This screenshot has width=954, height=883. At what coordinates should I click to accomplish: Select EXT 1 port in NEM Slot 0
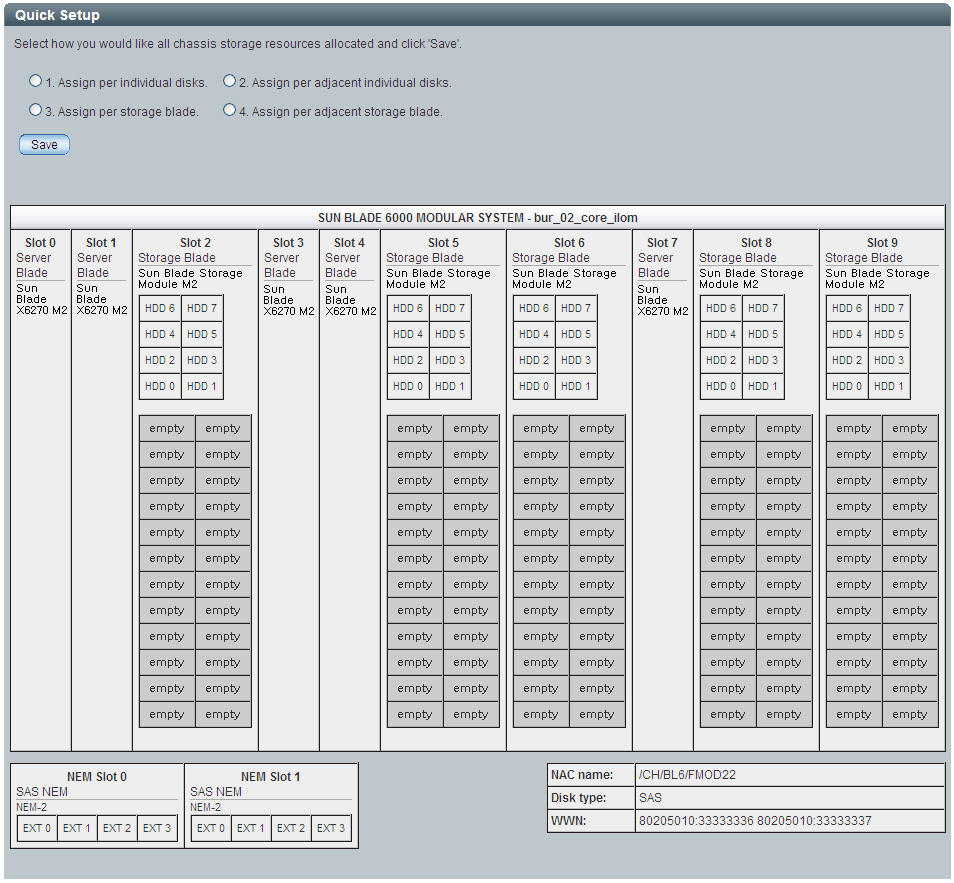(x=77, y=828)
